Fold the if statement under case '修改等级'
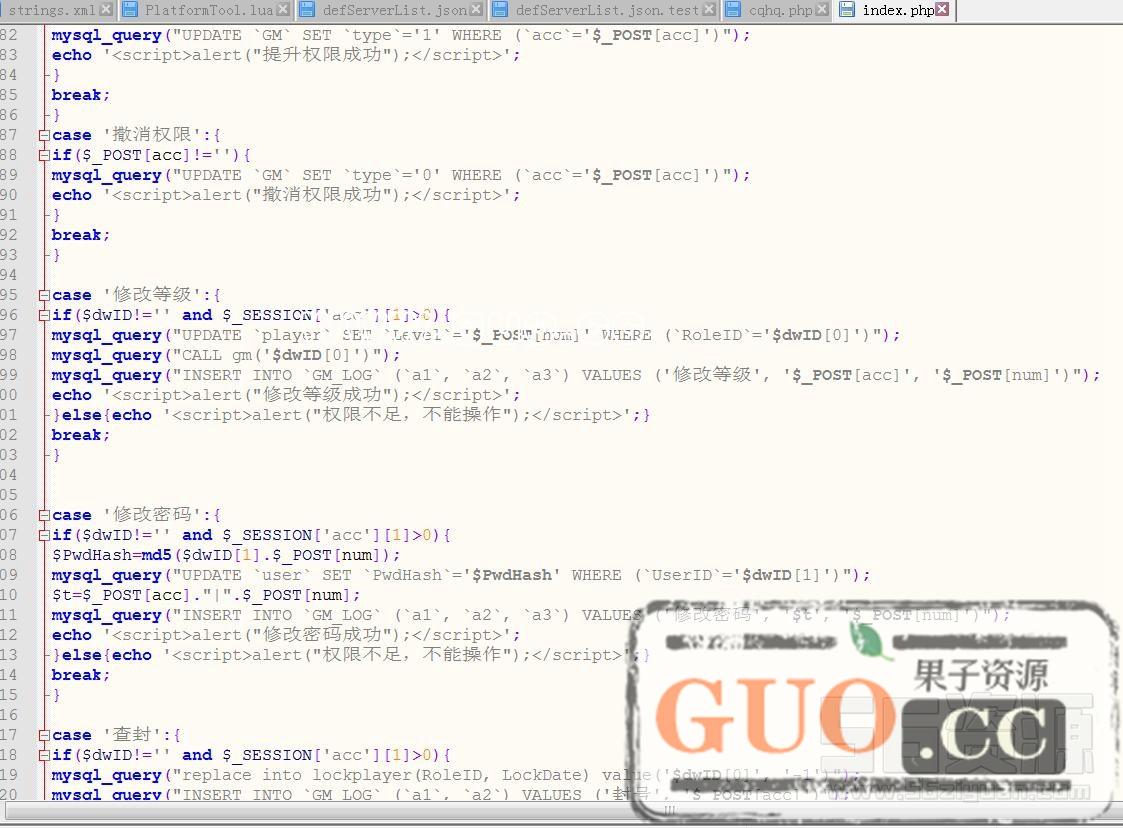This screenshot has width=1123, height=828. pos(43,315)
